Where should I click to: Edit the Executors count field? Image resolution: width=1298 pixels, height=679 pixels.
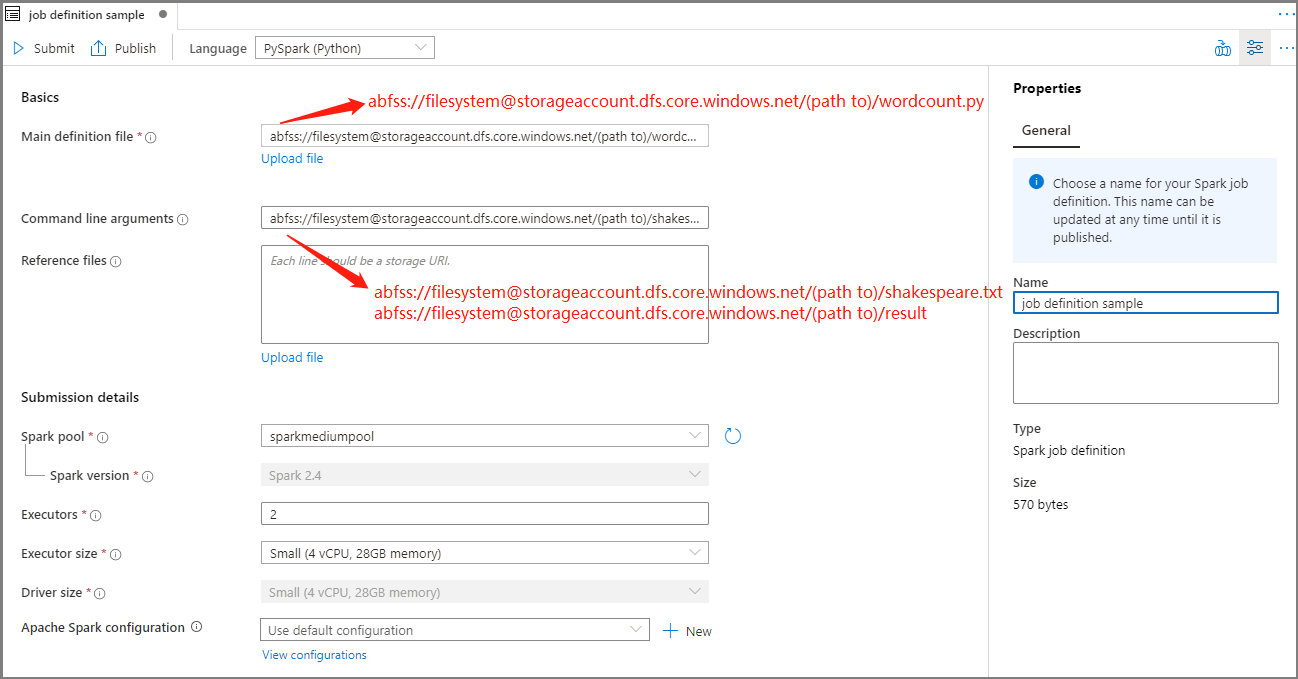coord(484,513)
